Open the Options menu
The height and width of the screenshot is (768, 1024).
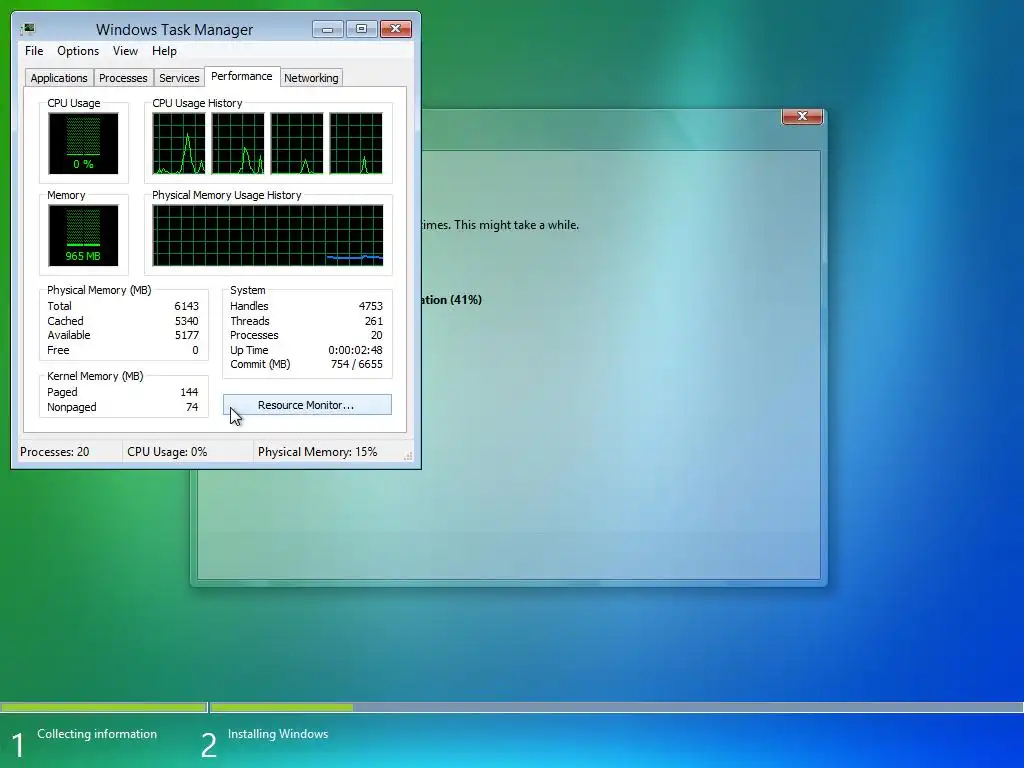pyautogui.click(x=78, y=51)
